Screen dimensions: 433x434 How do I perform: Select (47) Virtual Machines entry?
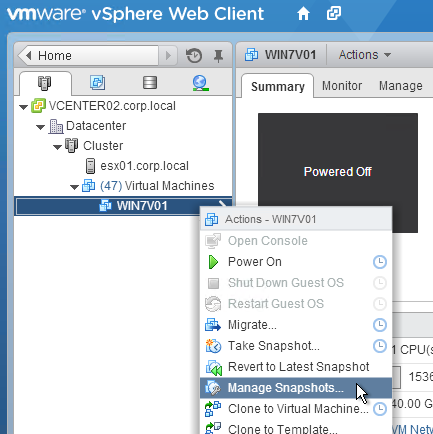click(x=157, y=186)
